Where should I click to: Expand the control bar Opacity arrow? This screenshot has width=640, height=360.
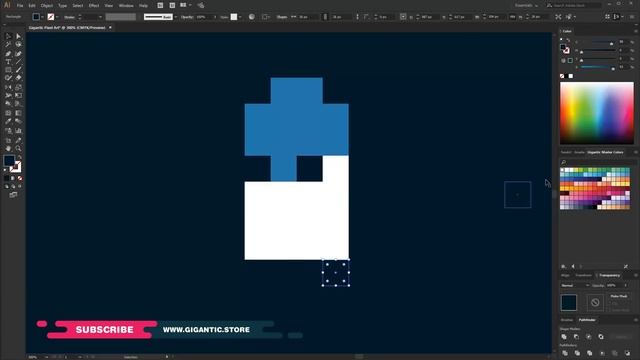[x=215, y=17]
